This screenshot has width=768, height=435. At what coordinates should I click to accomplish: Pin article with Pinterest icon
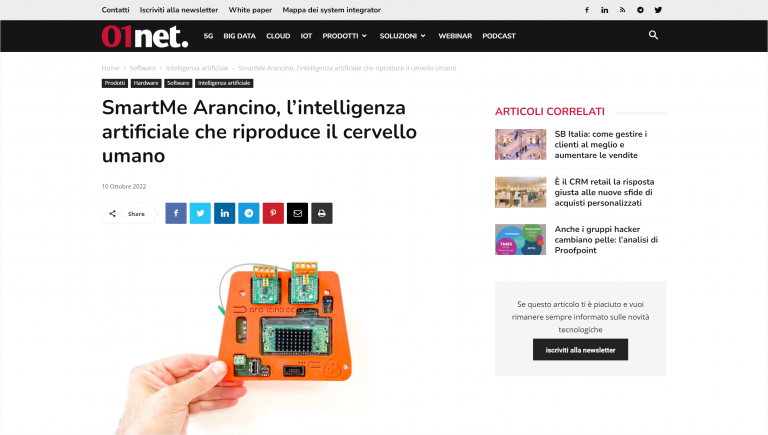(273, 214)
